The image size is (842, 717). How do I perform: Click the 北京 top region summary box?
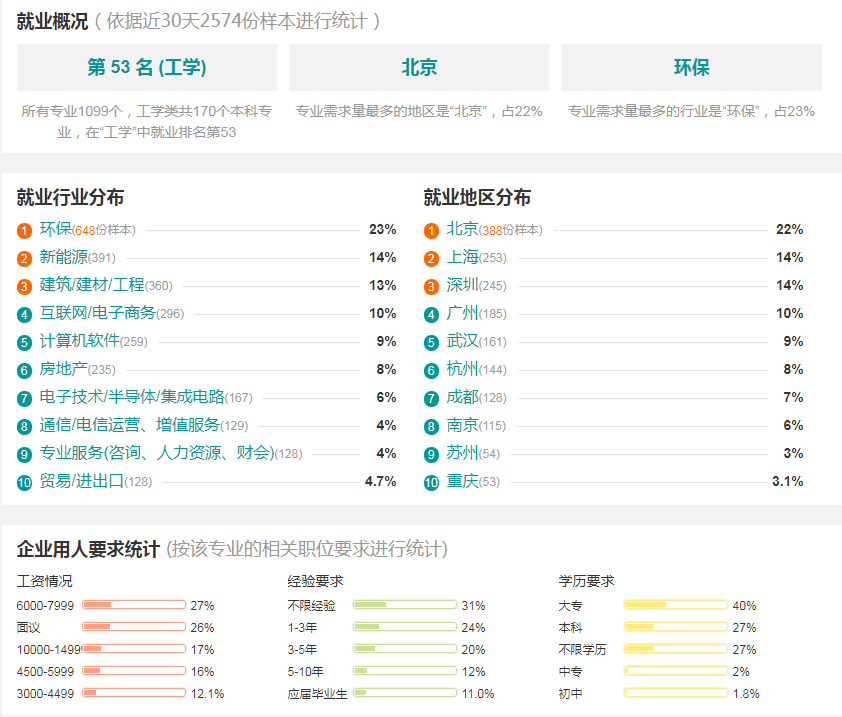point(419,68)
